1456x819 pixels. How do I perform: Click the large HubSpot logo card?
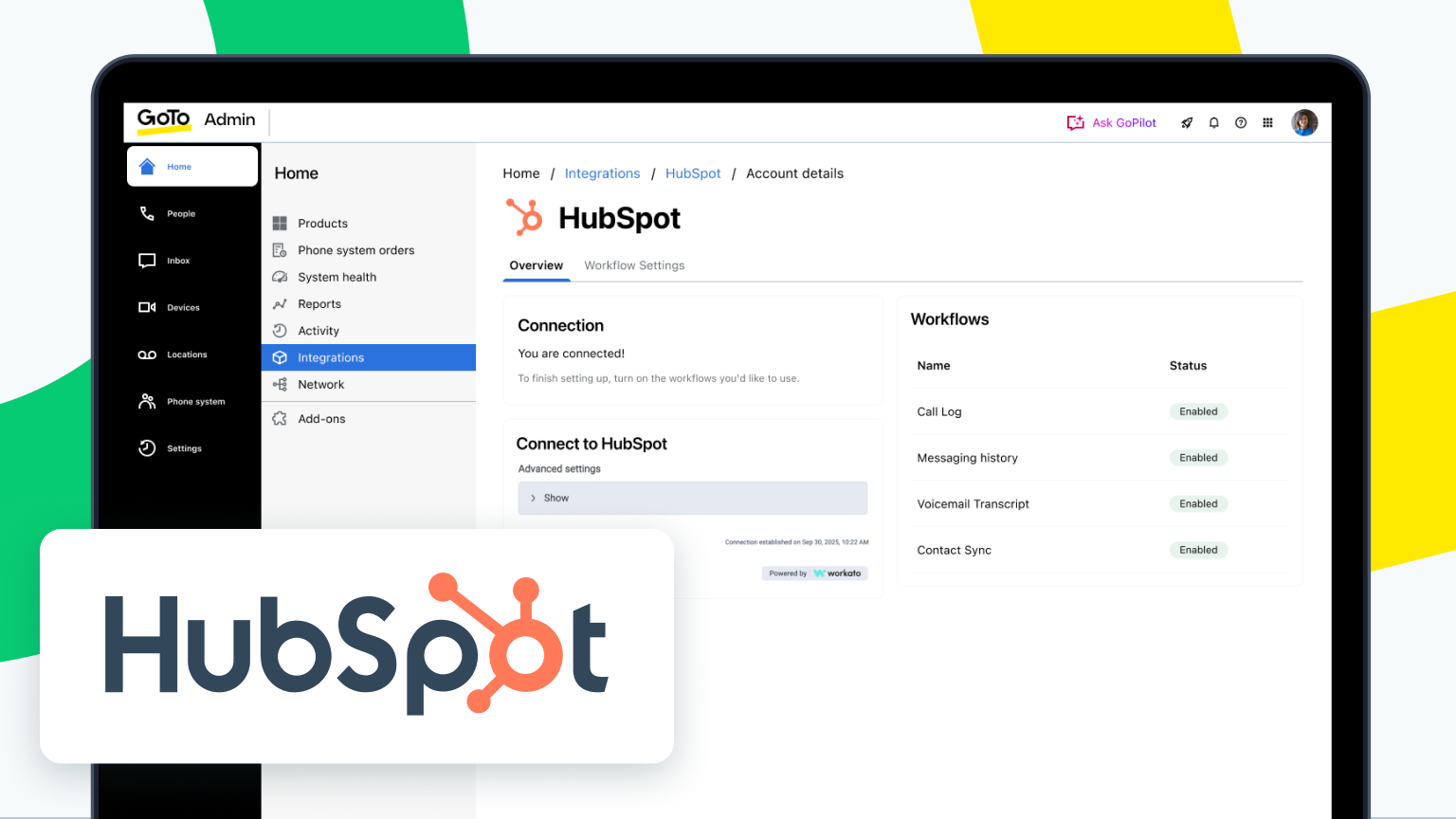click(x=356, y=646)
